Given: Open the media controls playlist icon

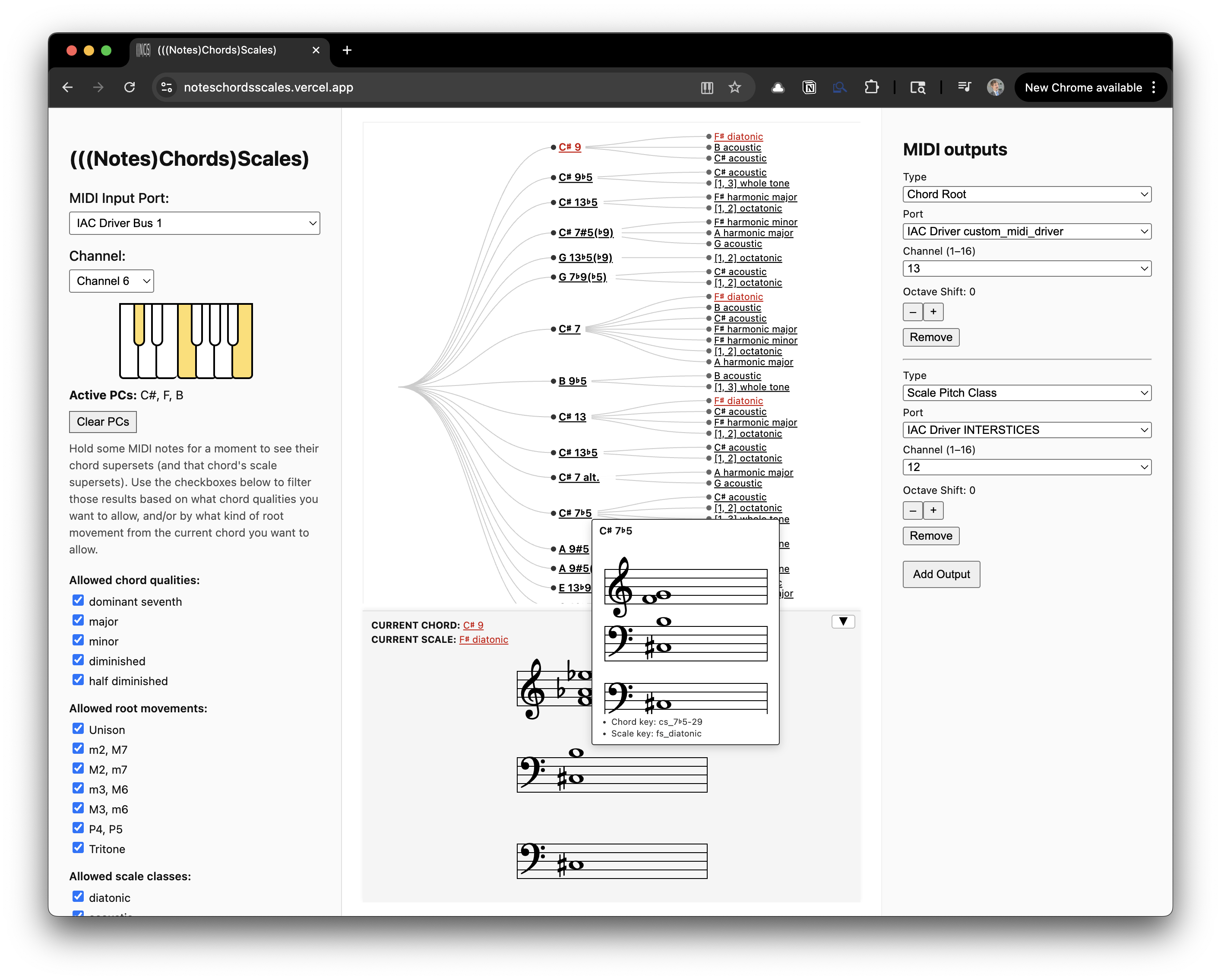Looking at the screenshot, I should pos(964,87).
